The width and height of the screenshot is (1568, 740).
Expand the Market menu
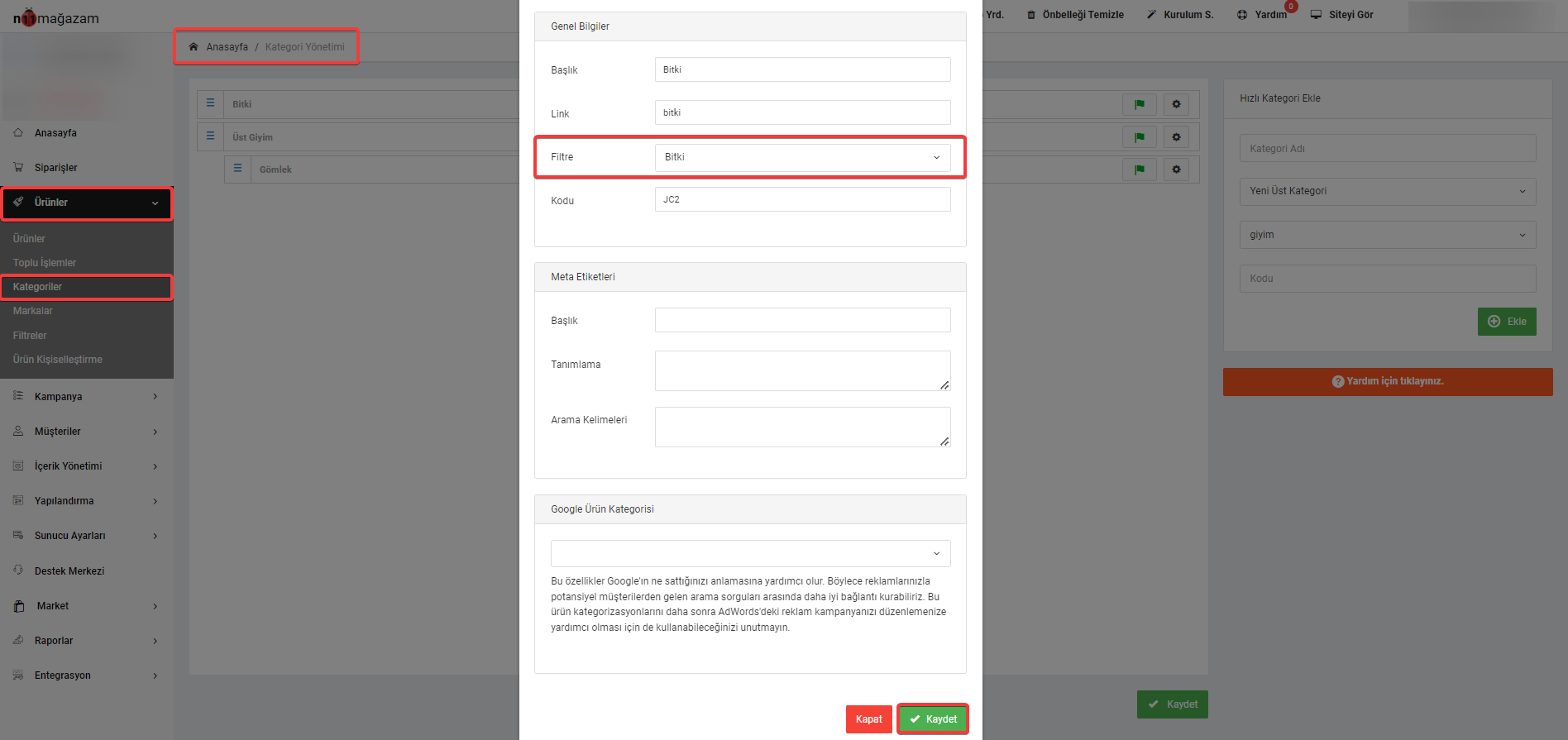tap(87, 606)
